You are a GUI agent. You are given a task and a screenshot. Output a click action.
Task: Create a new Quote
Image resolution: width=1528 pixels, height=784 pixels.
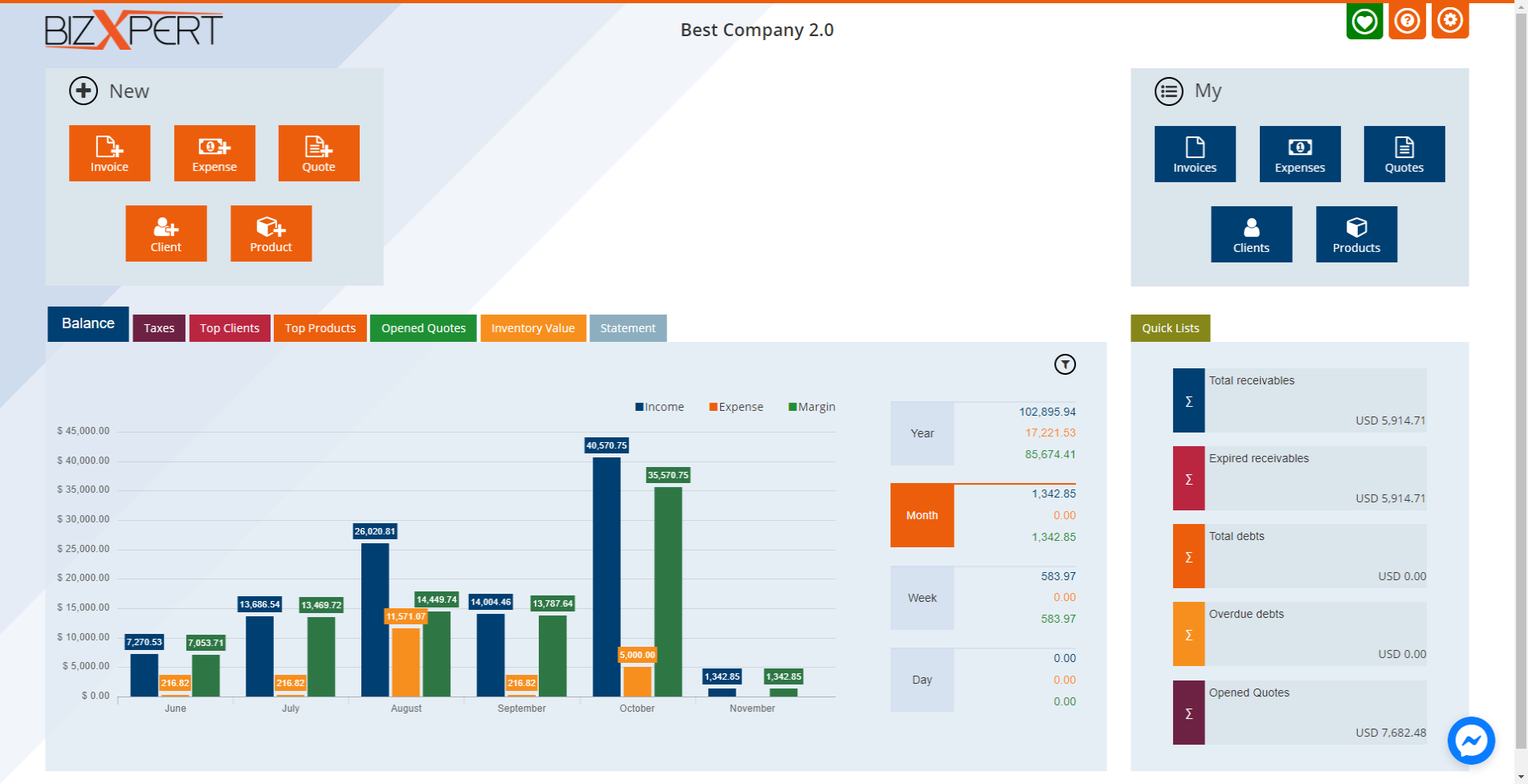318,152
